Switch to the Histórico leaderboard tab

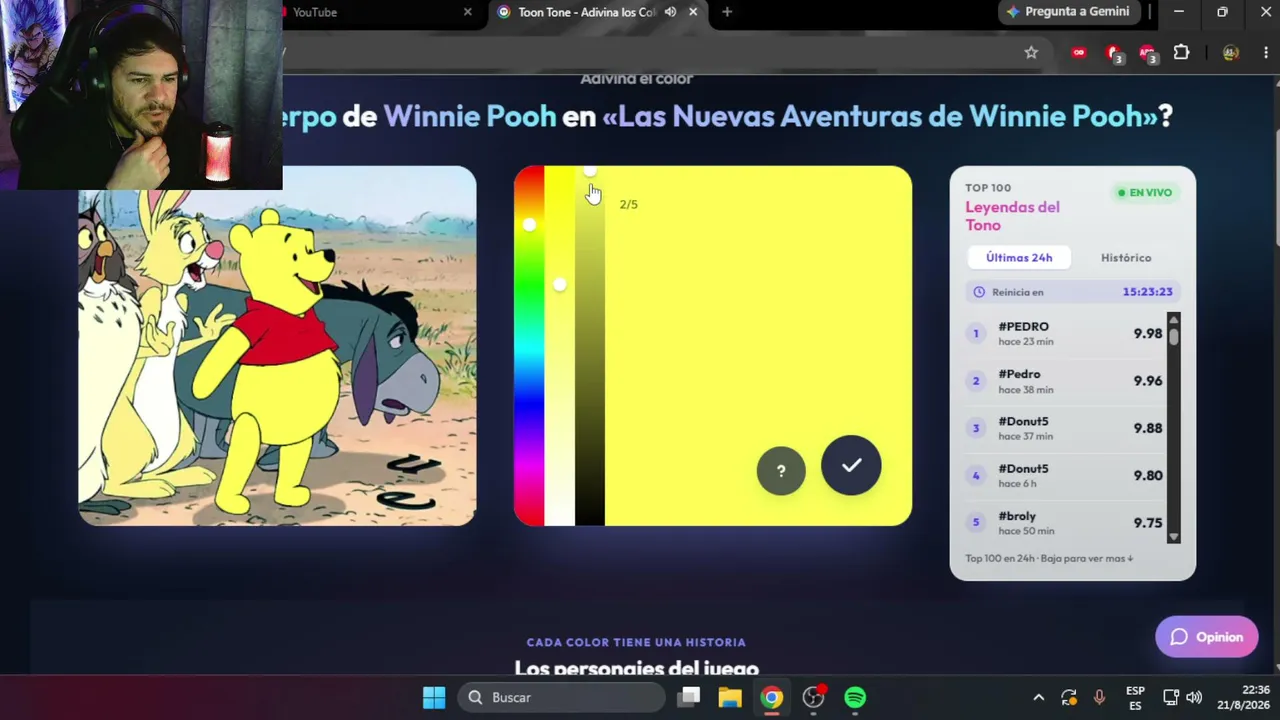coord(1126,257)
